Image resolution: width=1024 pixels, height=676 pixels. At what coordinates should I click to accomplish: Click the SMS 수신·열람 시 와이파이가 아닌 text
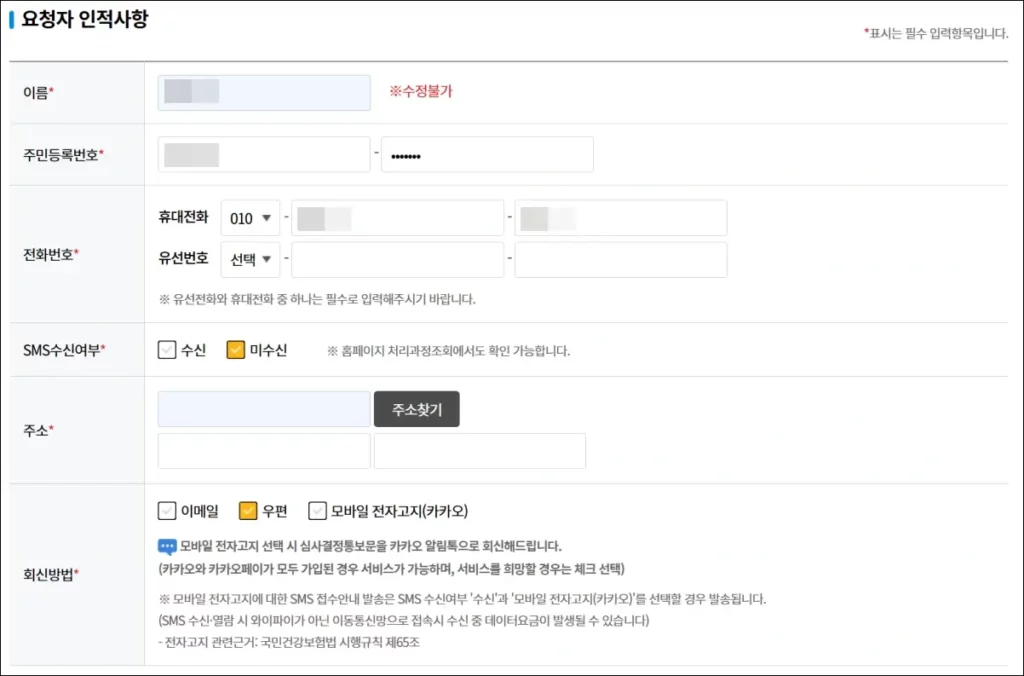[x=404, y=620]
